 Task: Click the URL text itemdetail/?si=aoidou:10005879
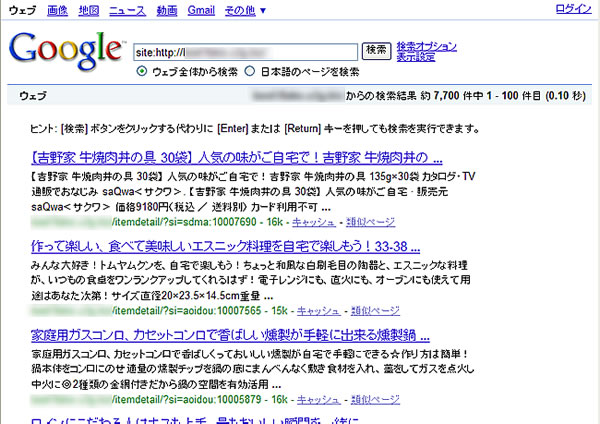187,400
